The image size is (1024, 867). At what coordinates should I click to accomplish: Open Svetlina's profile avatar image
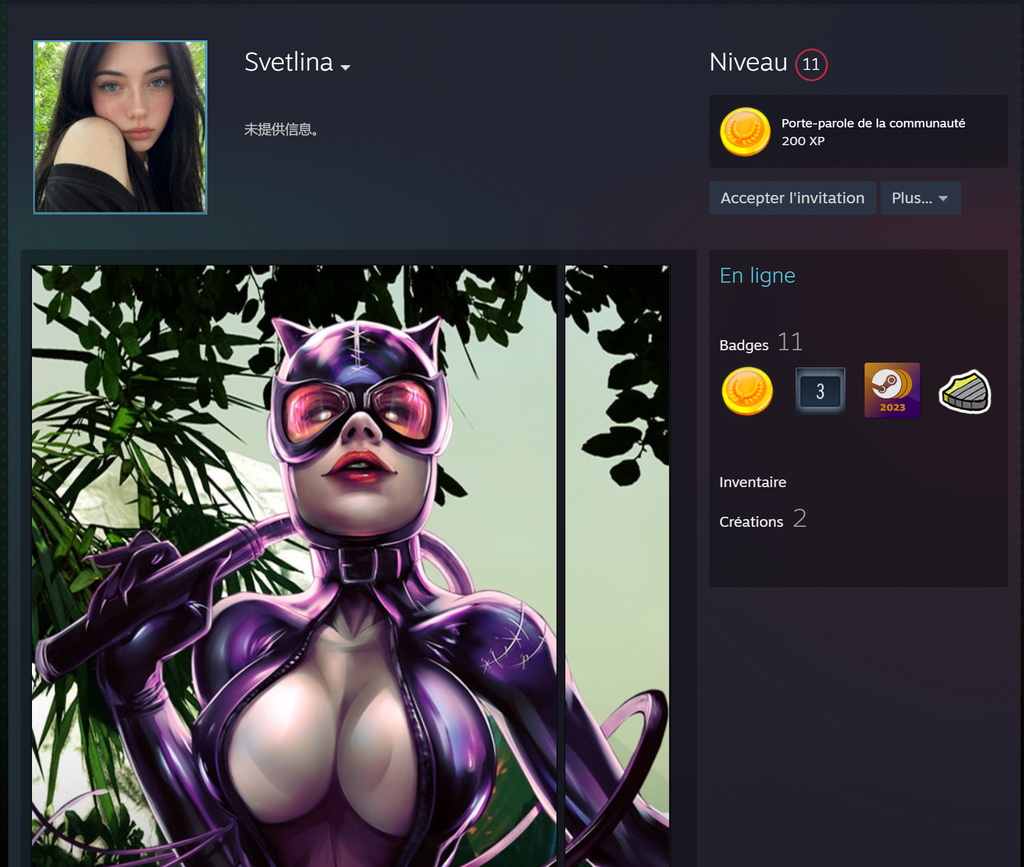pyautogui.click(x=120, y=127)
